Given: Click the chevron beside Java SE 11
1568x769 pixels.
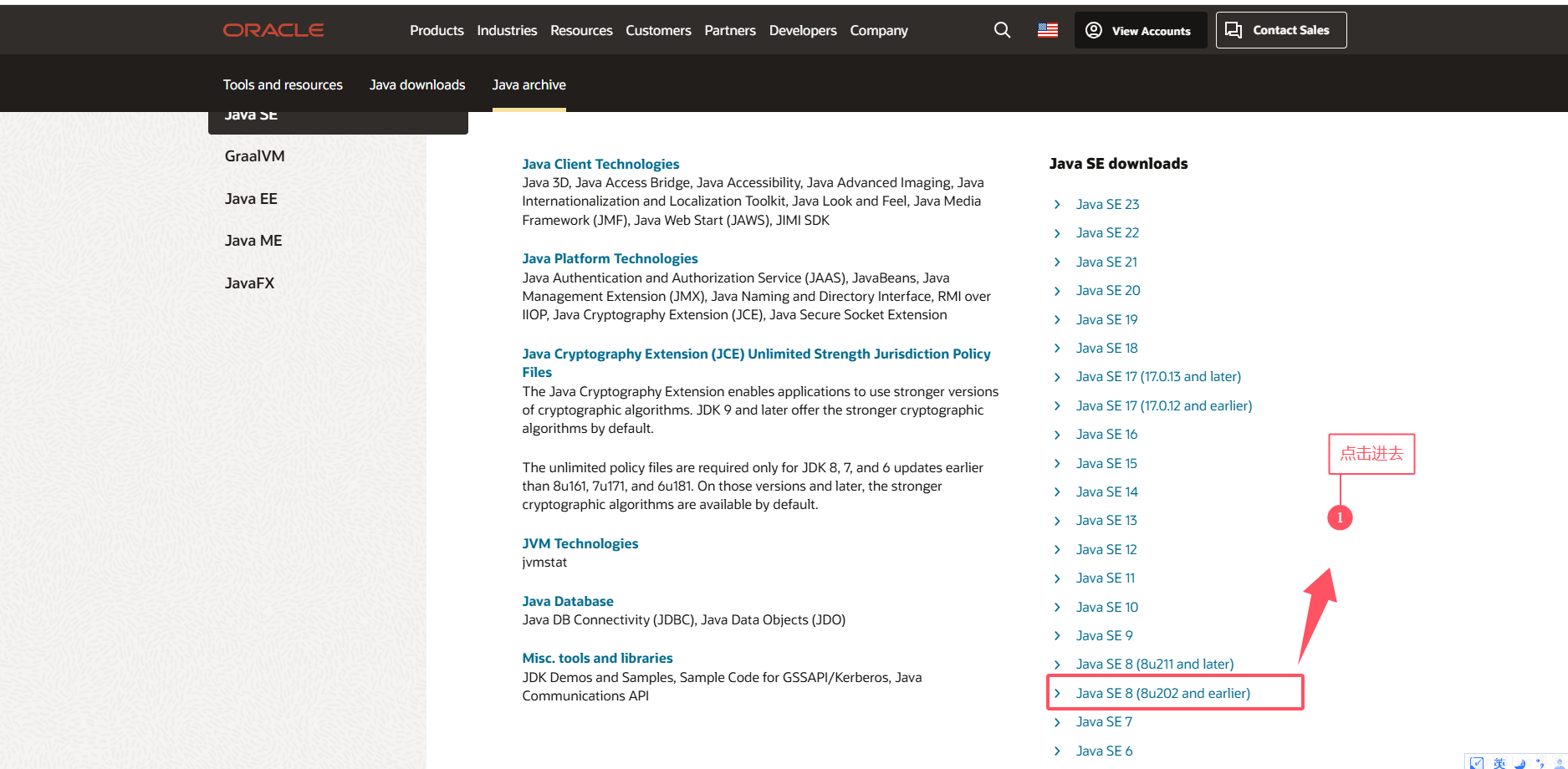Looking at the screenshot, I should (1057, 579).
